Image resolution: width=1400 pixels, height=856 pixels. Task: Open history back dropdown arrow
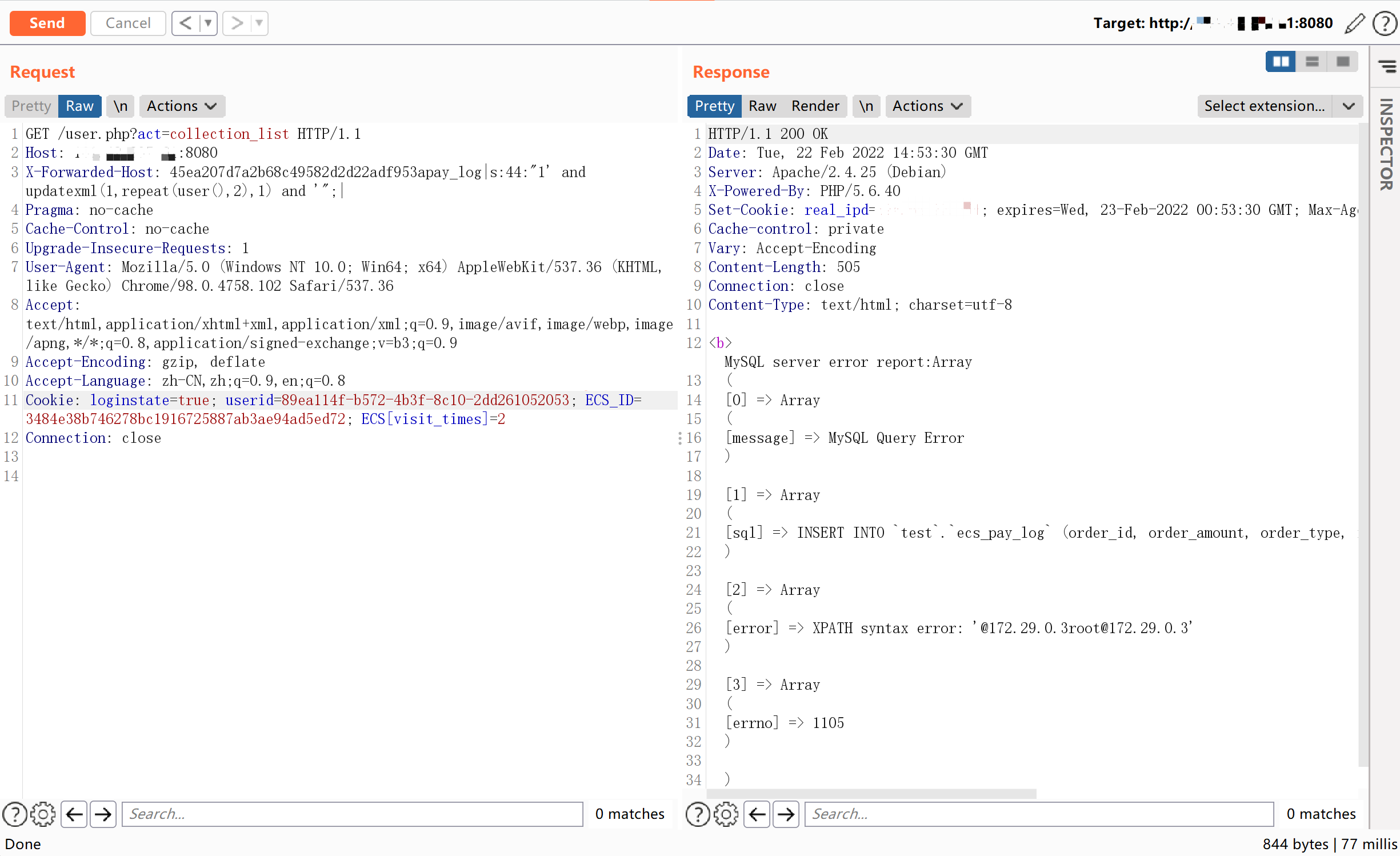point(208,23)
